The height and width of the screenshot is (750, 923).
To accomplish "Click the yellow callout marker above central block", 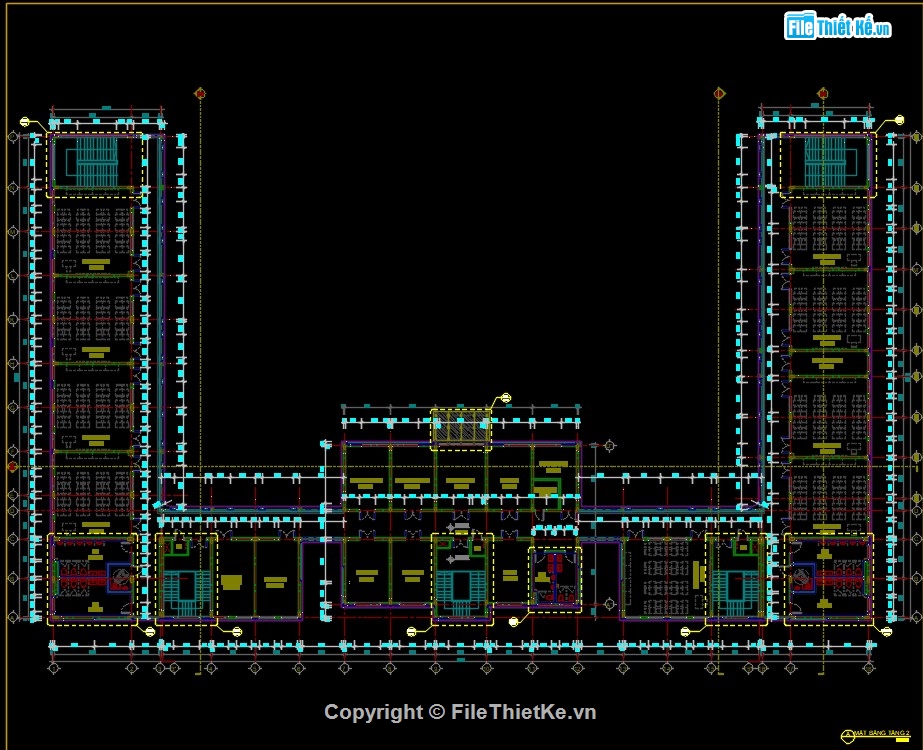I will pos(504,398).
